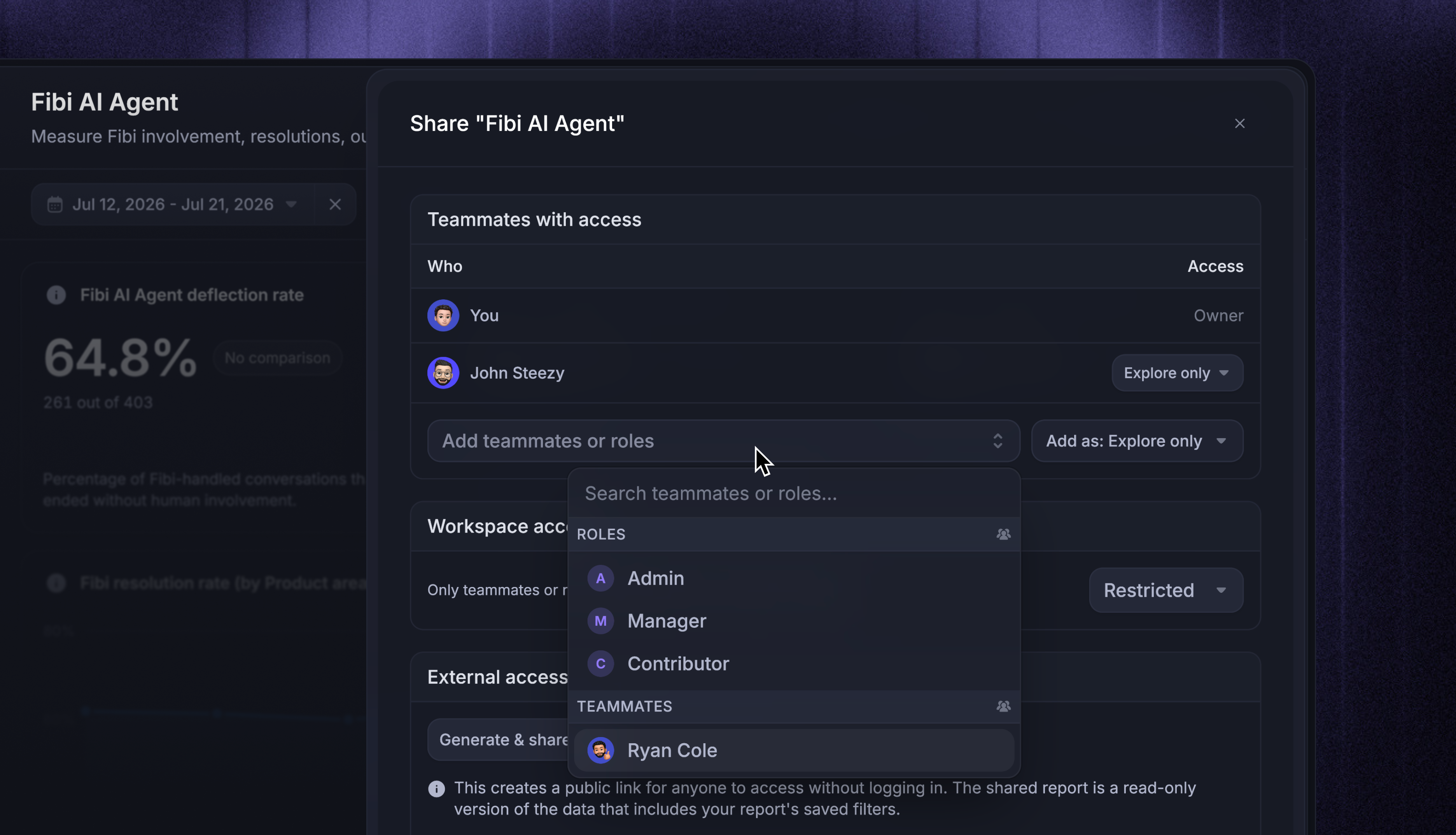Click John Steezy's avatar
Screen dimensions: 1456x835
click(443, 373)
